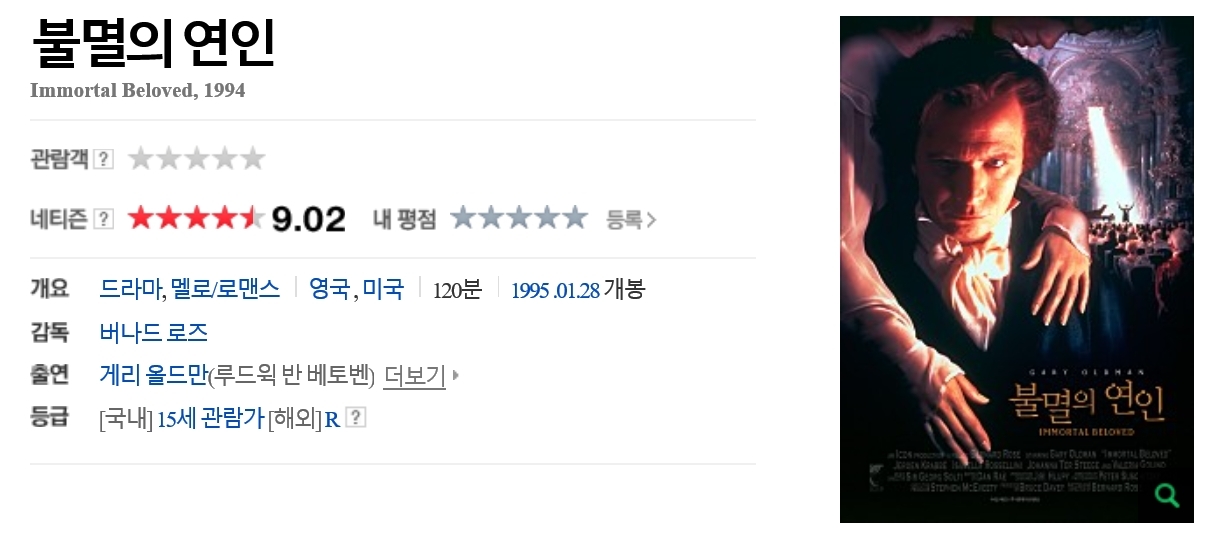The width and height of the screenshot is (1218, 542).
Task: Click the gray 관람객 rating stars
Action: pos(197,158)
